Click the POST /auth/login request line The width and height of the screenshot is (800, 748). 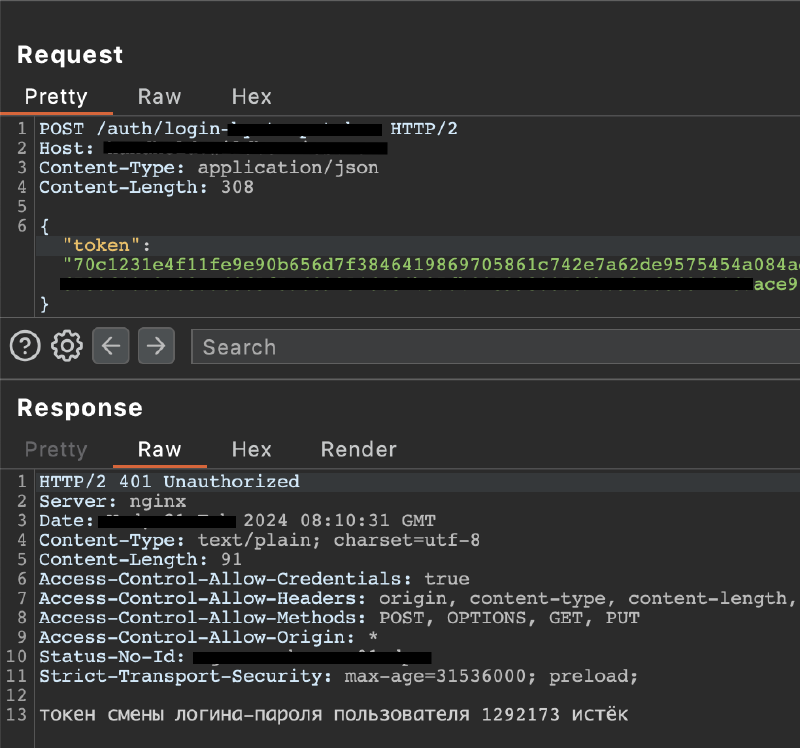248,129
